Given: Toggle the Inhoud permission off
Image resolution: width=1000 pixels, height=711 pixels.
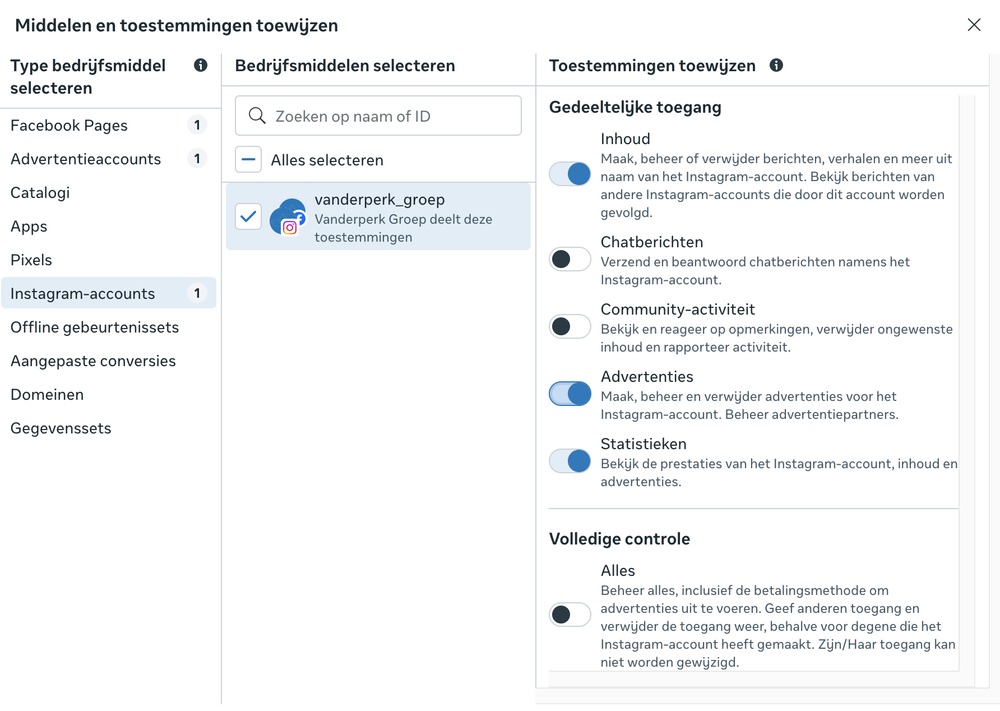Looking at the screenshot, I should [570, 174].
